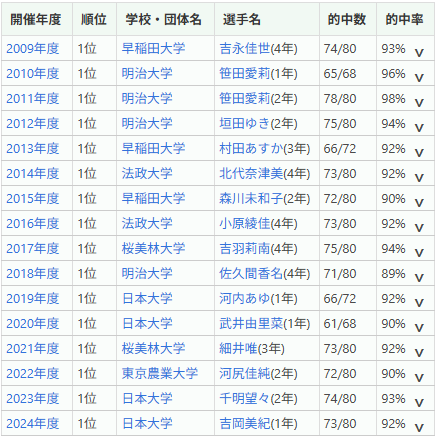Open the 2014年度 link
The height and width of the screenshot is (437, 435).
(x=33, y=174)
